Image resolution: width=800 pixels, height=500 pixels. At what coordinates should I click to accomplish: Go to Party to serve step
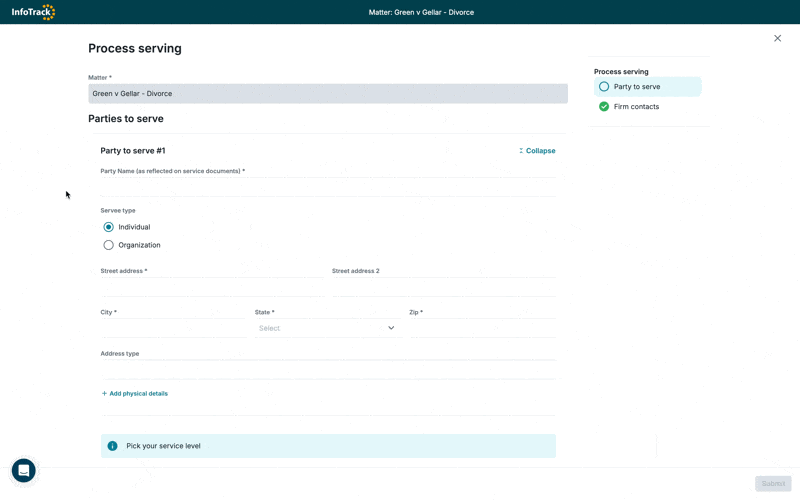click(x=637, y=87)
